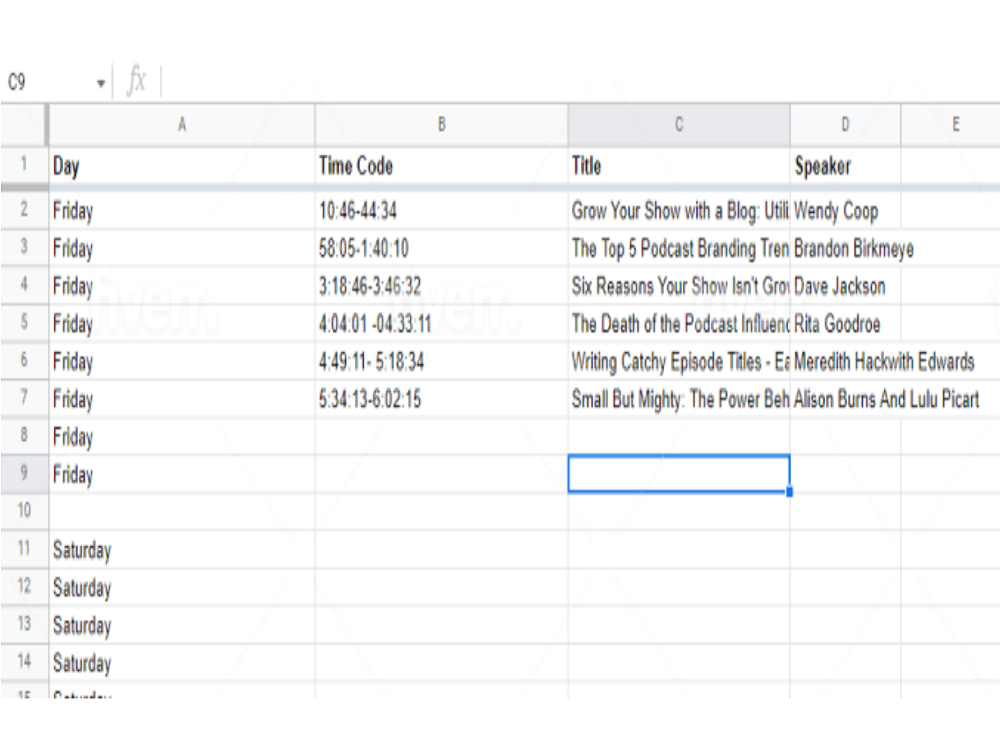
Task: Select the Dave Jackson speaker cell
Action: click(845, 286)
